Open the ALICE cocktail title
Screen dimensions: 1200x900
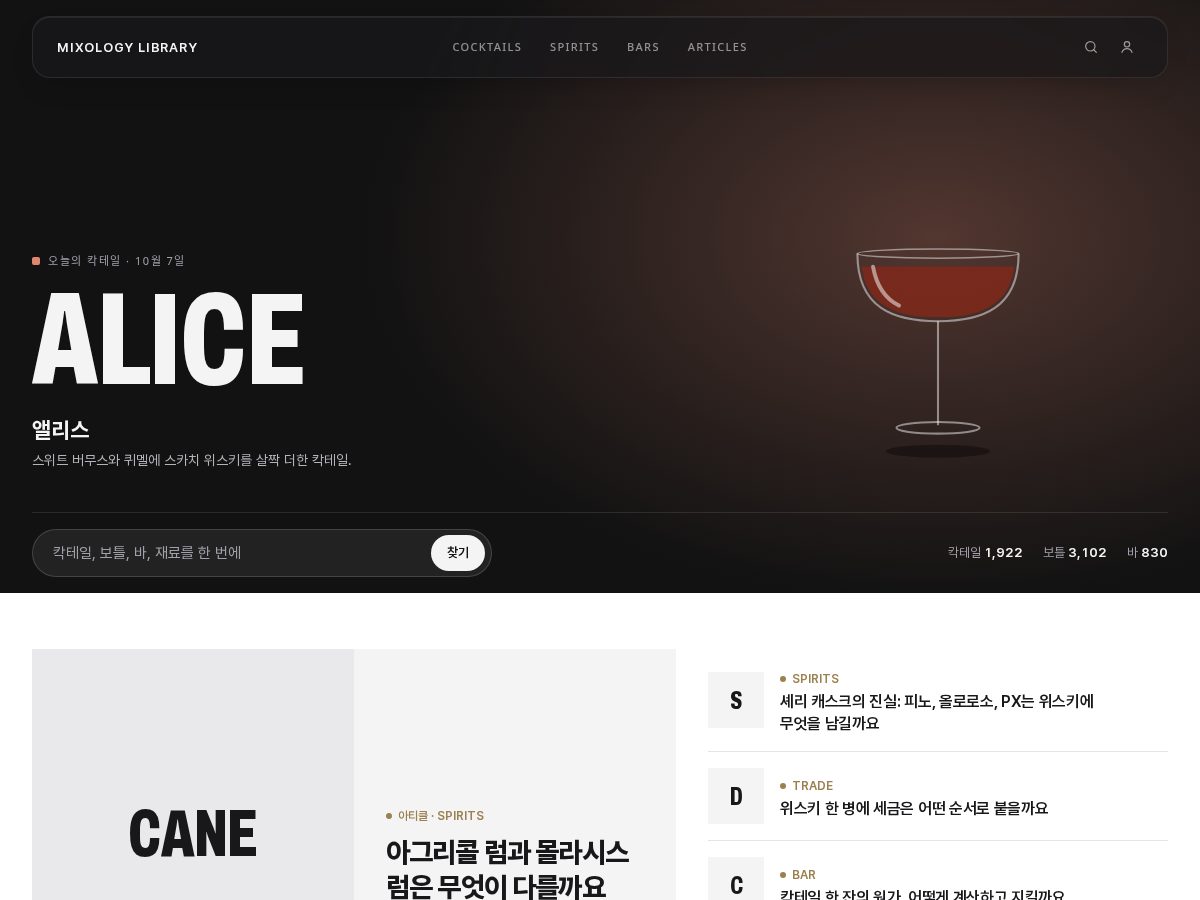[x=168, y=338]
